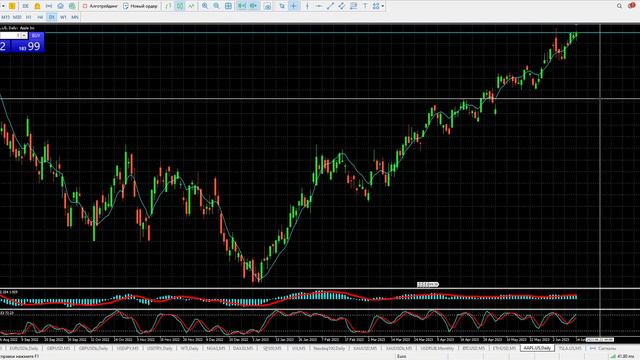Click the yellow icon at toolbar start
This screenshot has width=640, height=360.
point(12,6)
